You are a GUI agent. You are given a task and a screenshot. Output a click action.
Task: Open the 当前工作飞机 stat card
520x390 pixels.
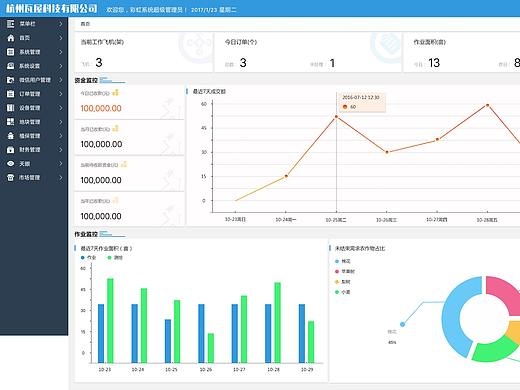pyautogui.click(x=144, y=52)
